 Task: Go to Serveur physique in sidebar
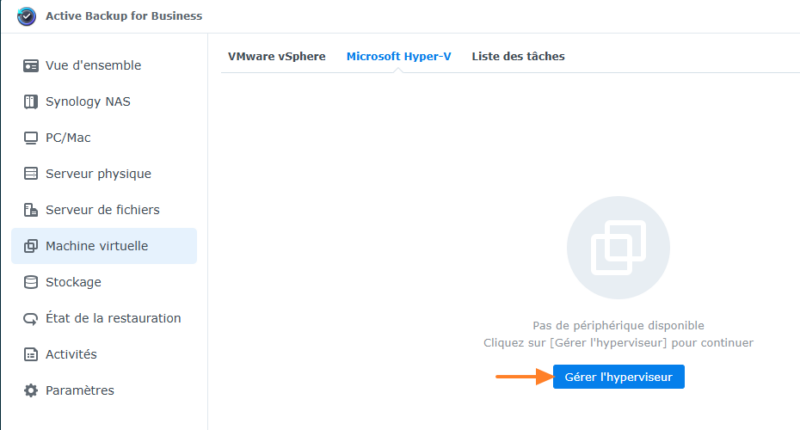[98, 174]
